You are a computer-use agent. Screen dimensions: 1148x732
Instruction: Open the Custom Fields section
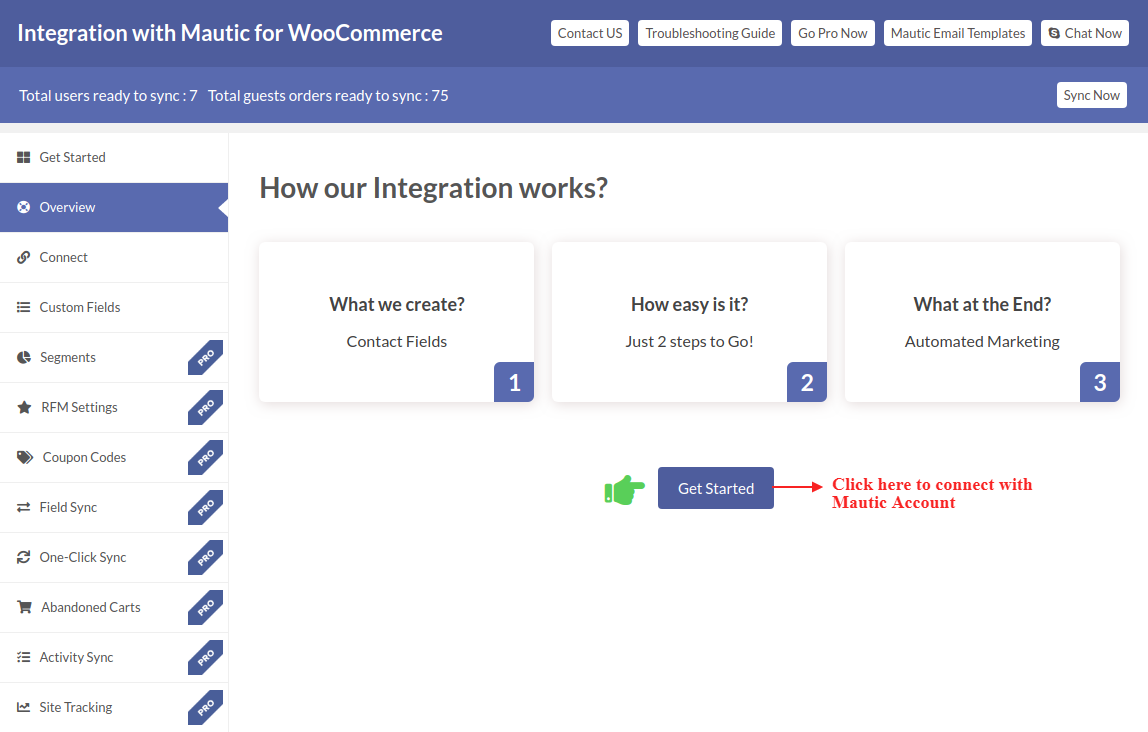(114, 307)
